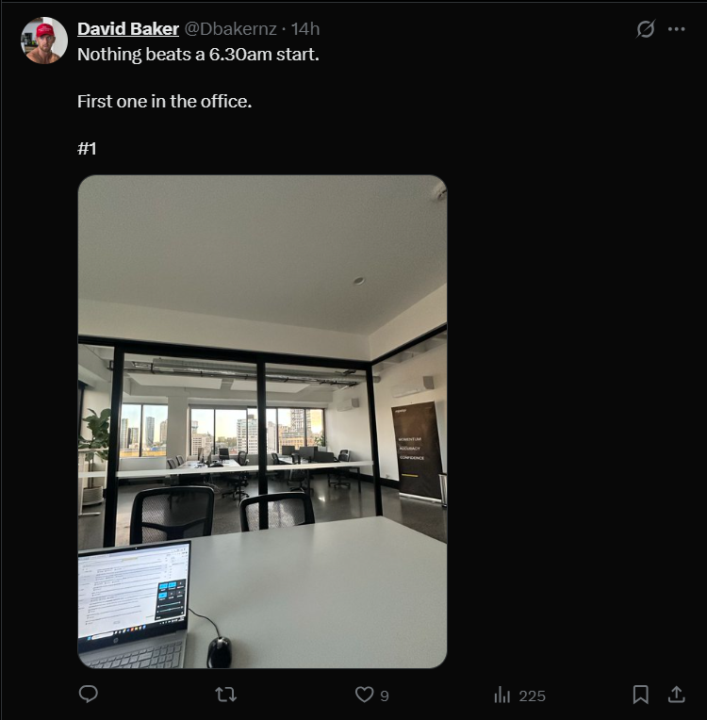707x720 pixels.
Task: Click the line 'First one in the office.'
Action: pos(164,101)
